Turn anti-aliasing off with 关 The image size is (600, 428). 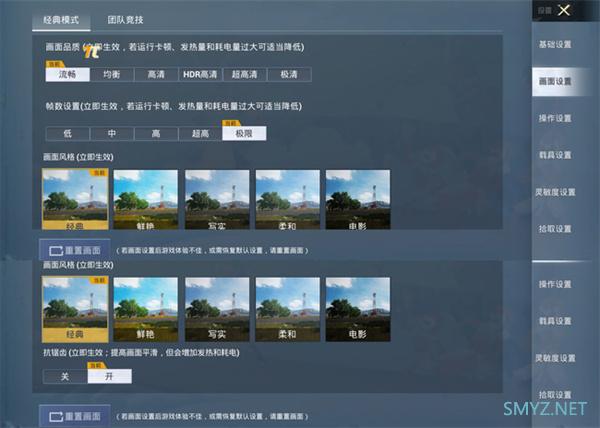coord(65,376)
